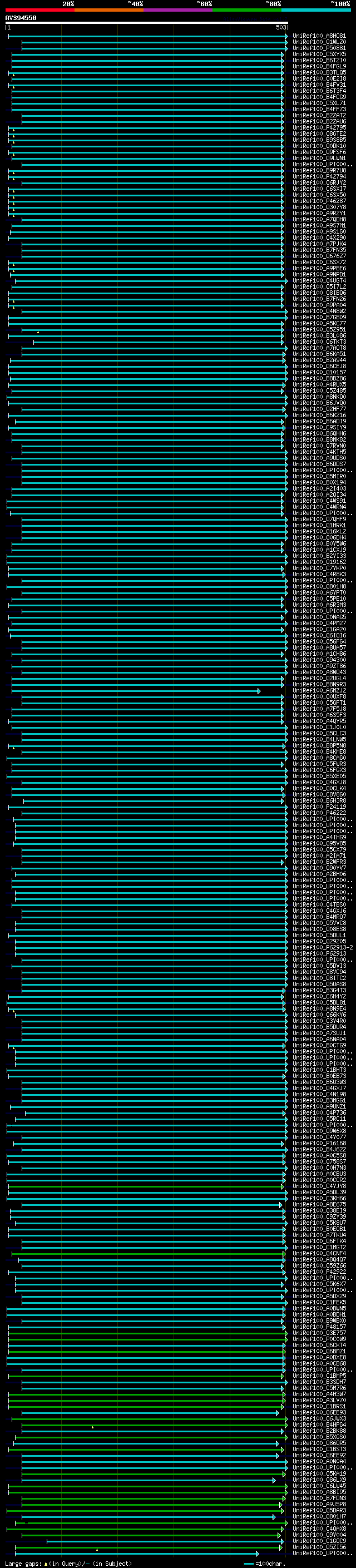Click hit label UniRef100_B3TLQ5
This screenshot has width=356, height=1568.
pyautogui.click(x=319, y=72)
